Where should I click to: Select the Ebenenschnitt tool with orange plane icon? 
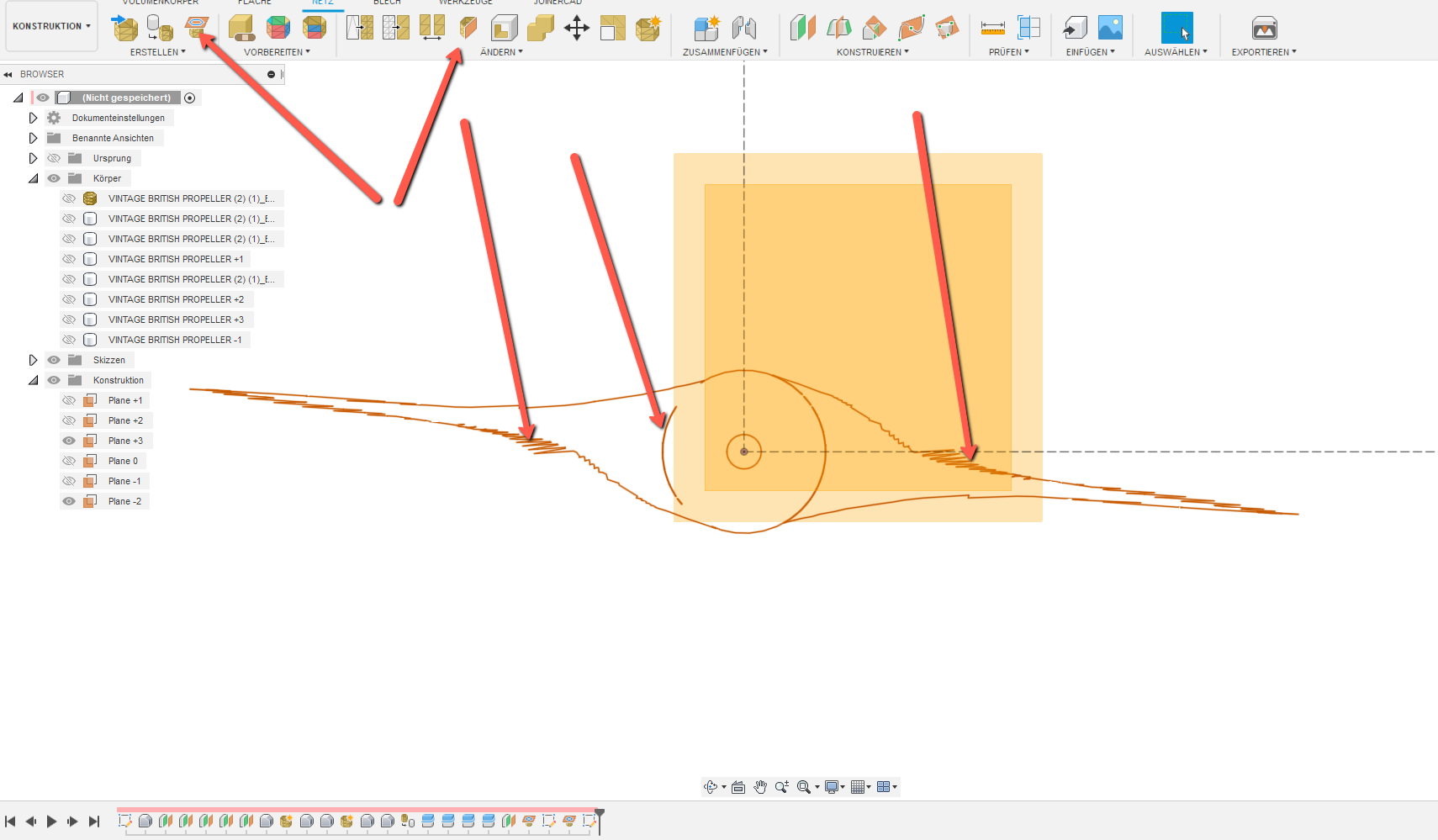point(468,28)
